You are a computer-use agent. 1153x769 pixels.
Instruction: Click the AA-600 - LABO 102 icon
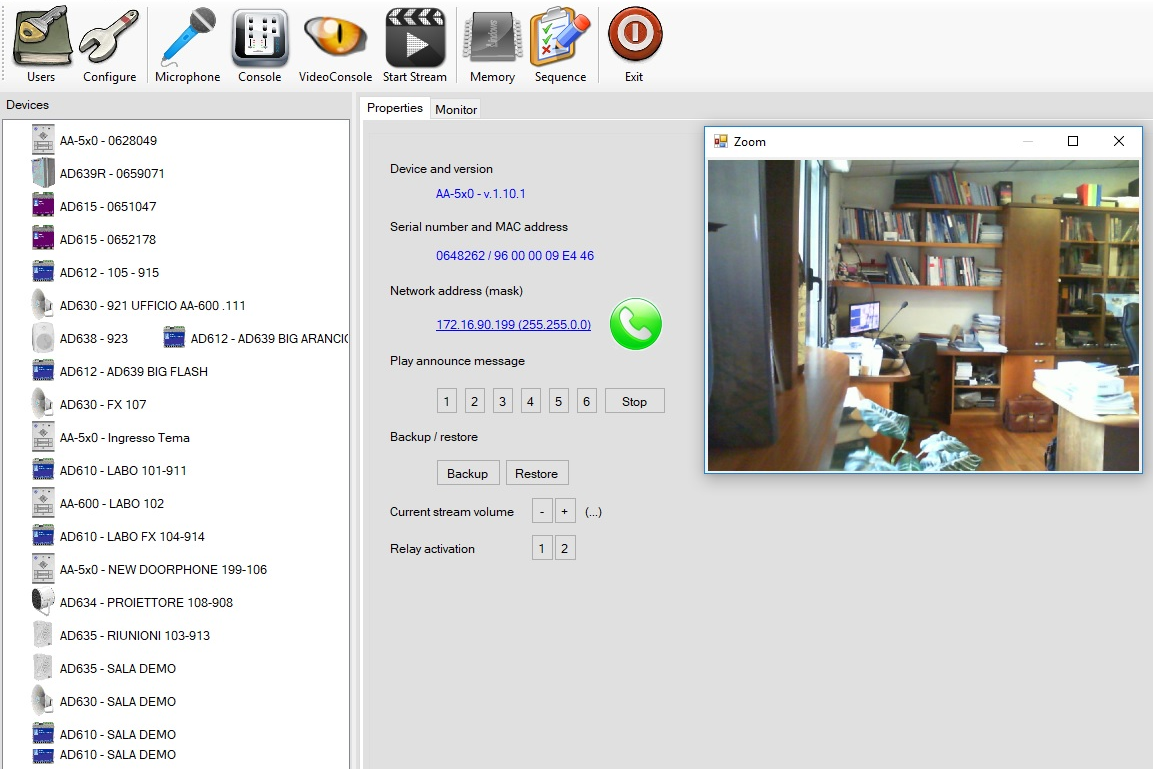(x=43, y=503)
